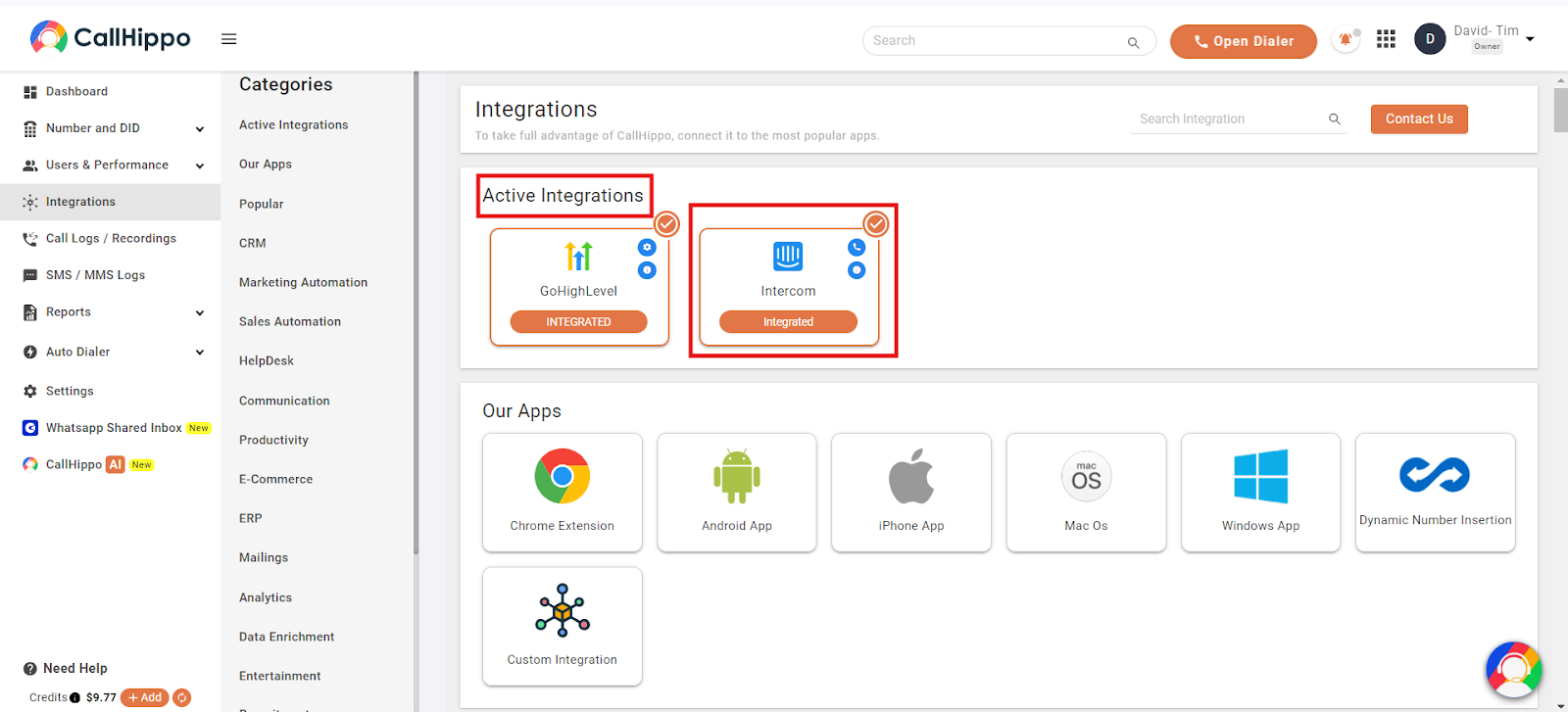
Task: Click the Intercom Integrated button
Action: pos(788,321)
